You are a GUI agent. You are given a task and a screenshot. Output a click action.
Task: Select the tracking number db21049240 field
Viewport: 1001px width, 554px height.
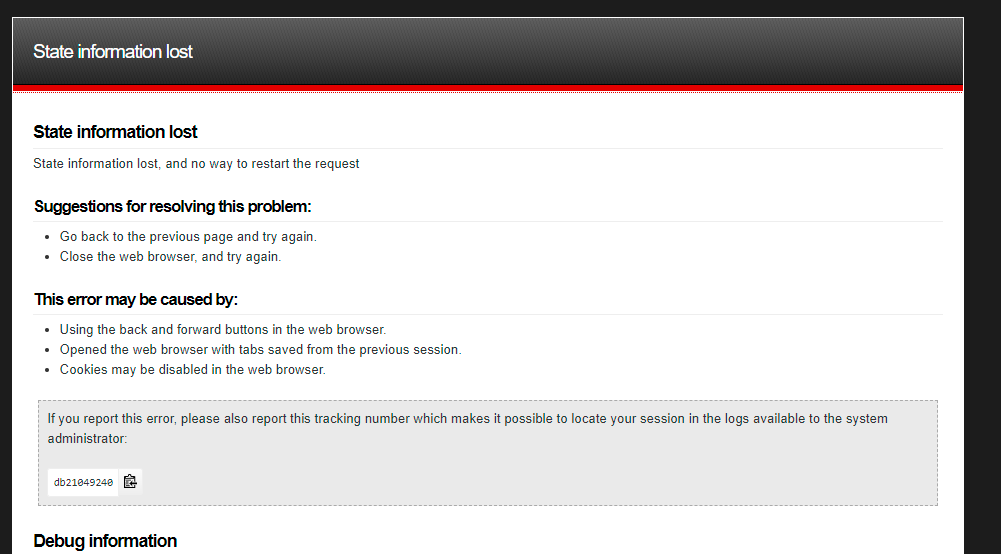click(83, 483)
